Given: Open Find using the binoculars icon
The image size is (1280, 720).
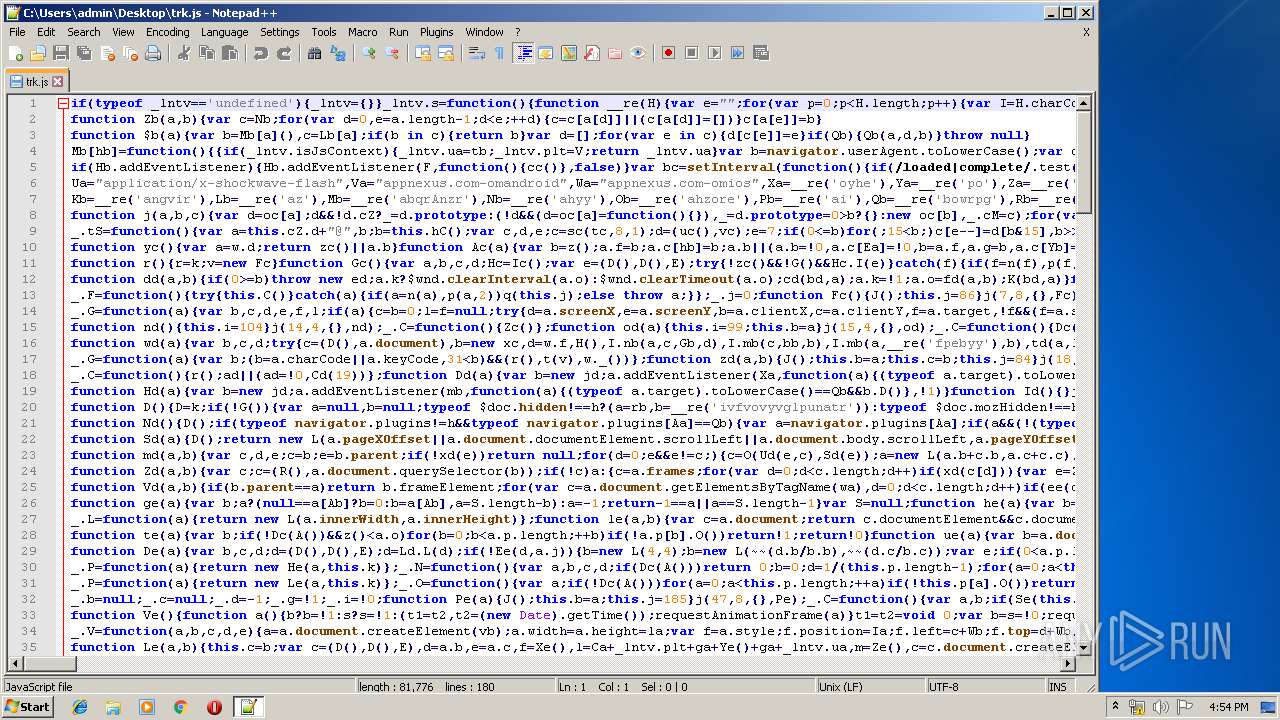Looking at the screenshot, I should [315, 53].
